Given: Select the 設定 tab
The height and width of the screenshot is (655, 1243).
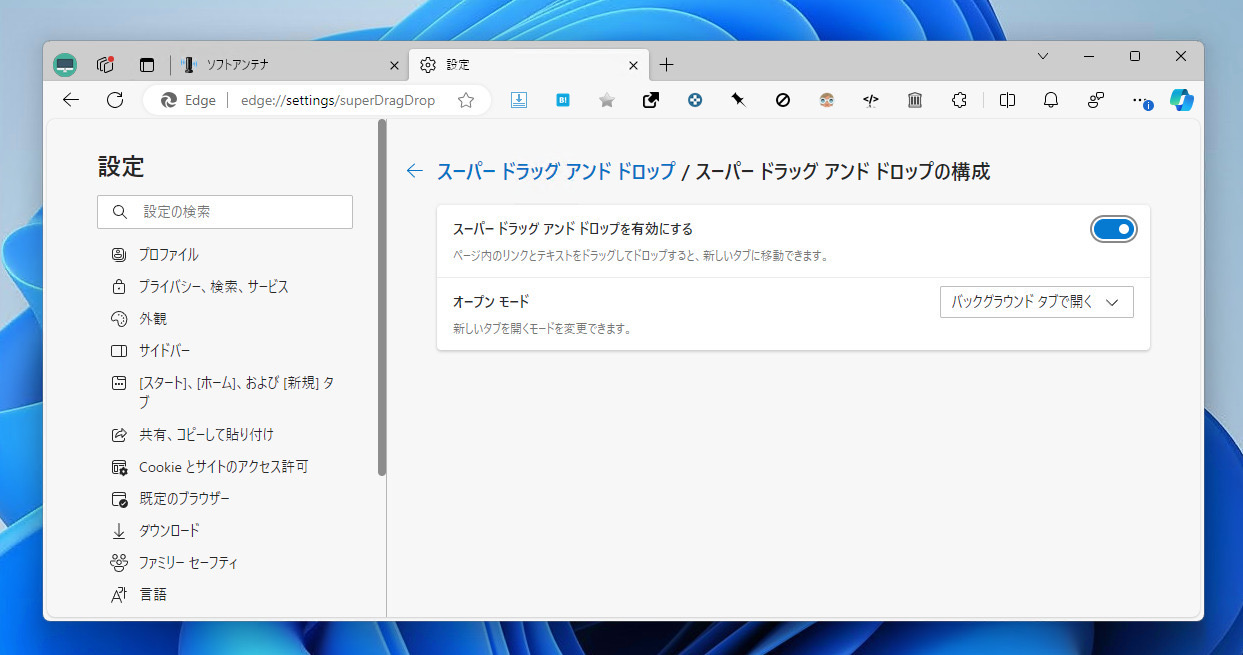Looking at the screenshot, I should [x=520, y=64].
